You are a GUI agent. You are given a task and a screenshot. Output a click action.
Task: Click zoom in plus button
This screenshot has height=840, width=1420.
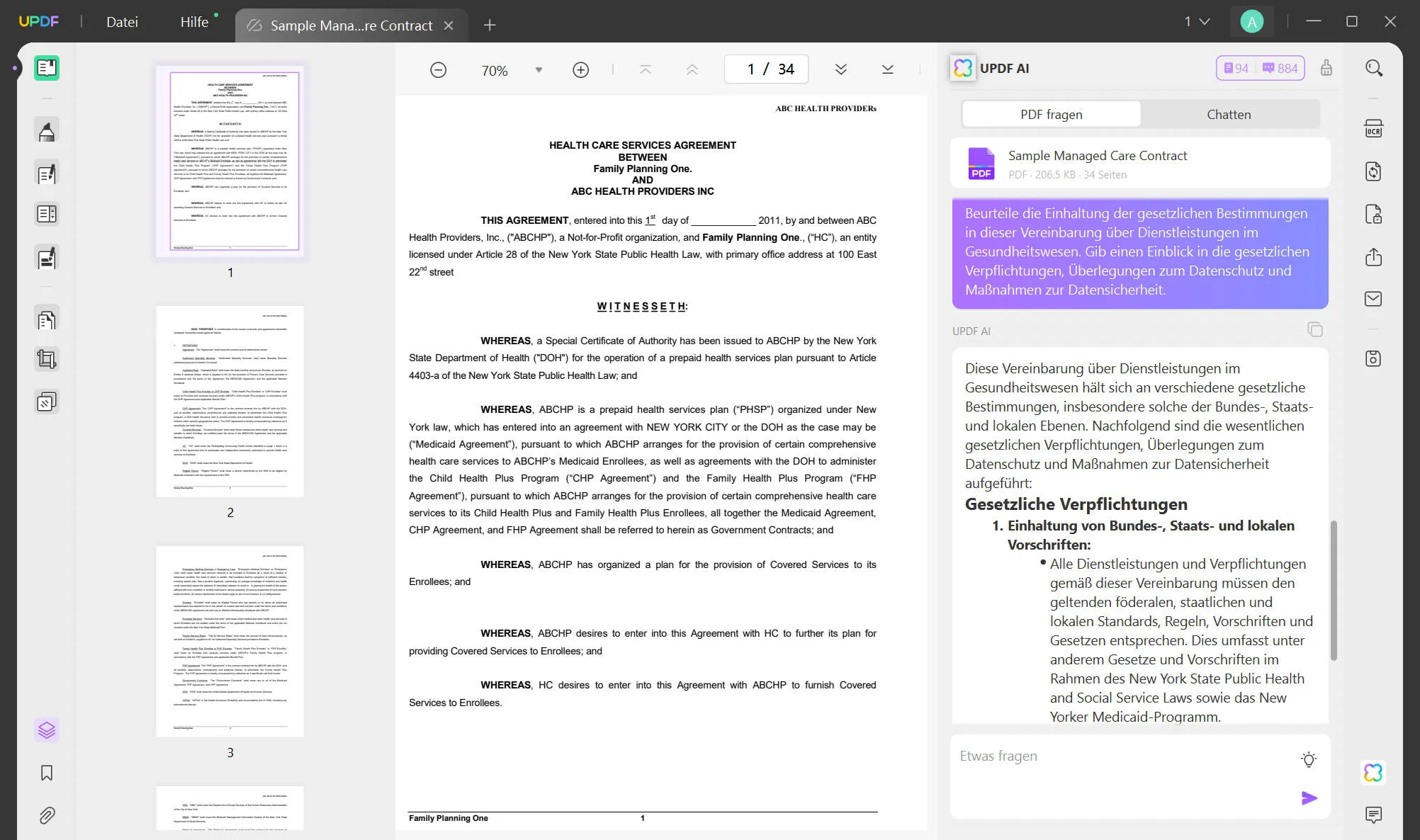point(580,69)
